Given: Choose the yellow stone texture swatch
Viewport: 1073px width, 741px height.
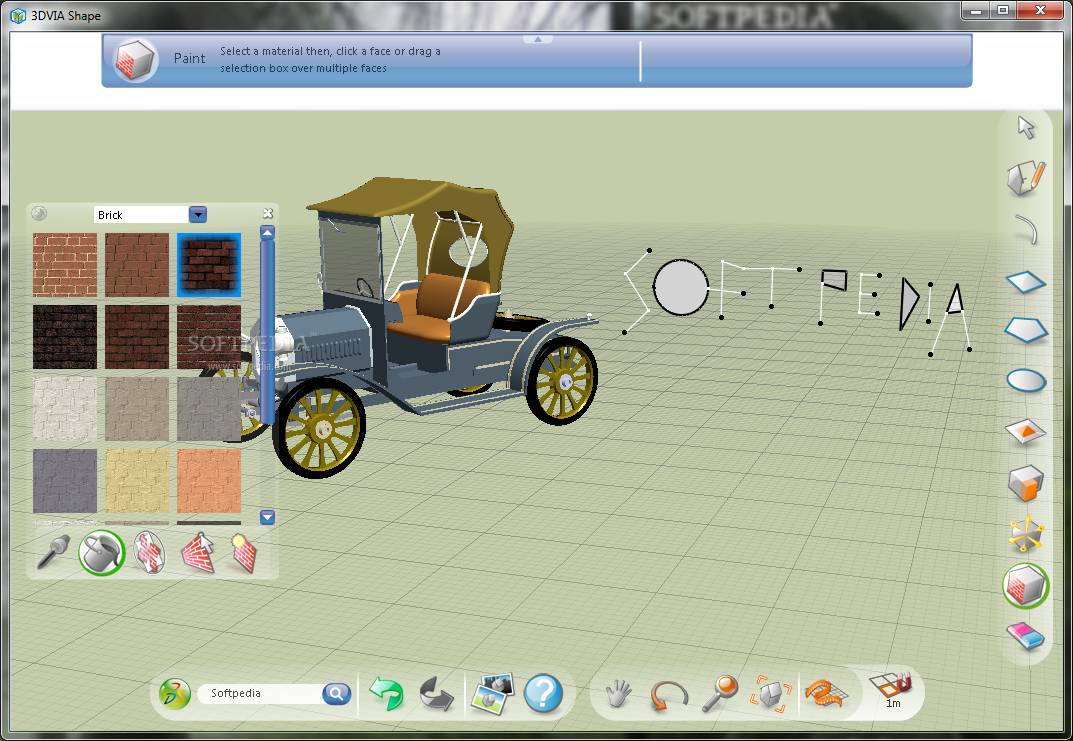Looking at the screenshot, I should (137, 480).
